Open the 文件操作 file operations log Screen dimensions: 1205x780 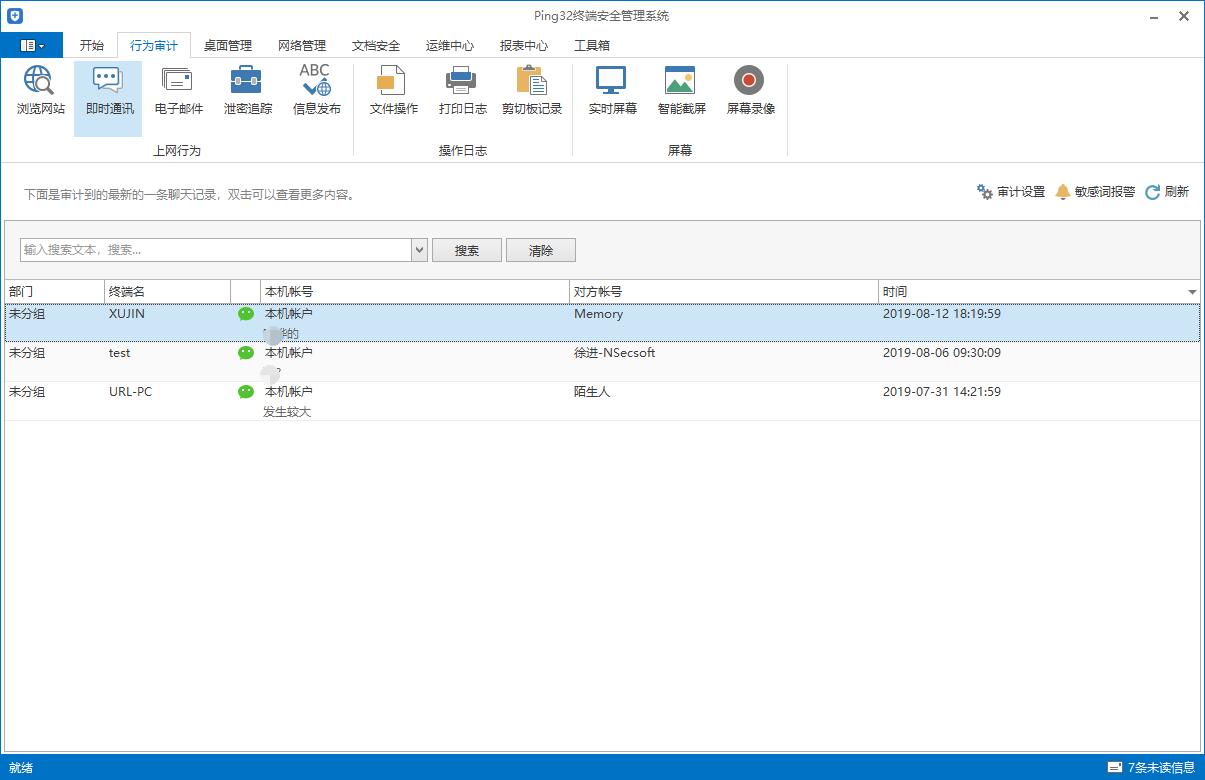point(393,91)
